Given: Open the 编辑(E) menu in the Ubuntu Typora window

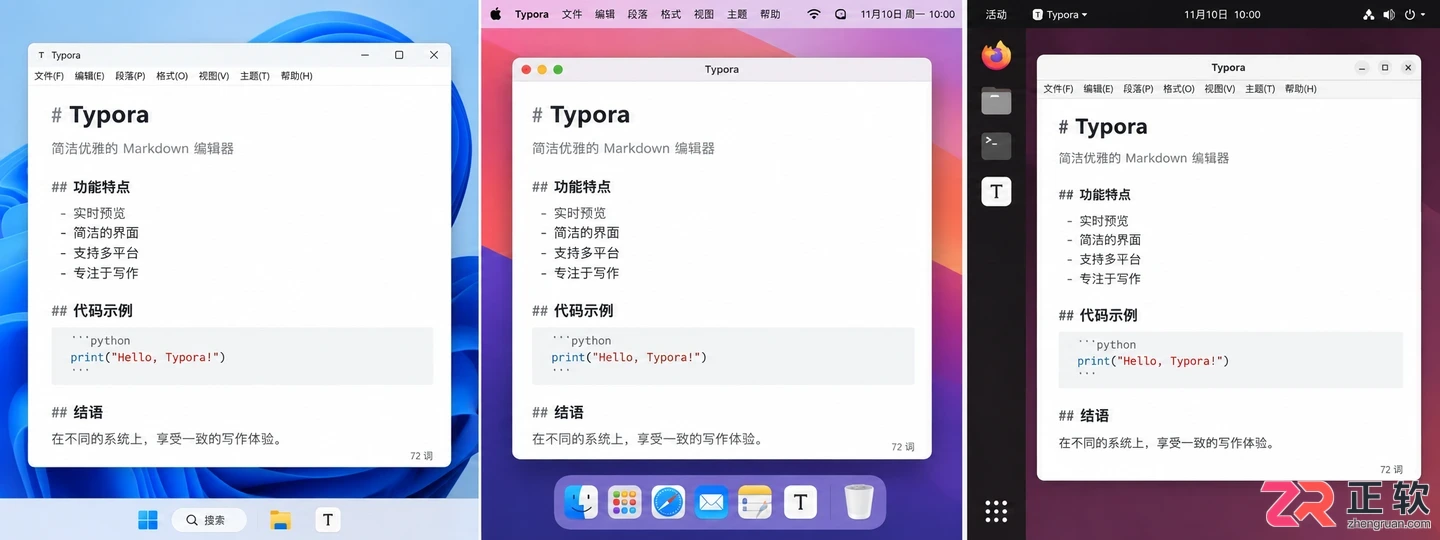Looking at the screenshot, I should pyautogui.click(x=1098, y=89).
